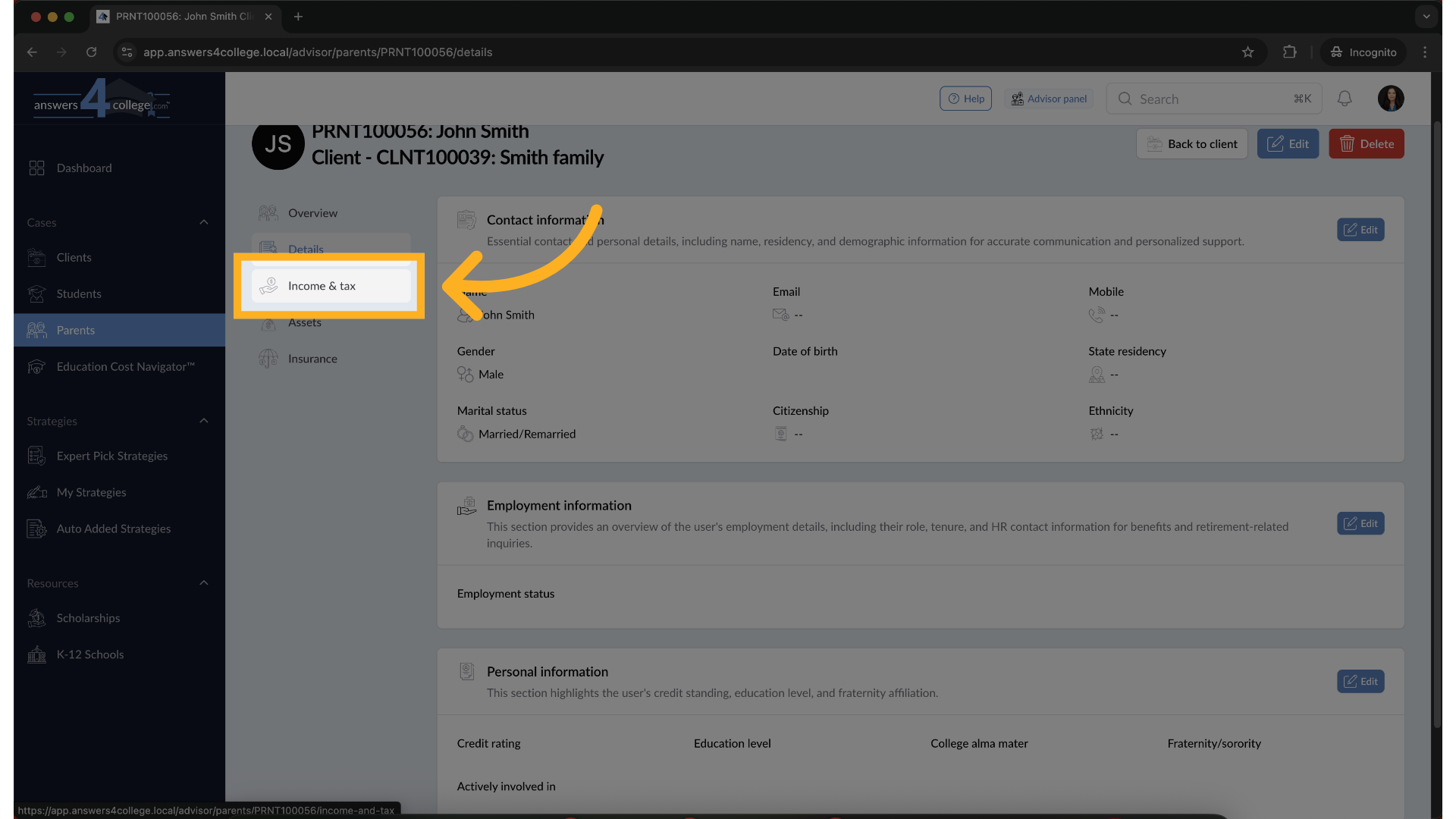Click the Education Cost Navigator icon
The height and width of the screenshot is (819, 1456).
coord(36,367)
